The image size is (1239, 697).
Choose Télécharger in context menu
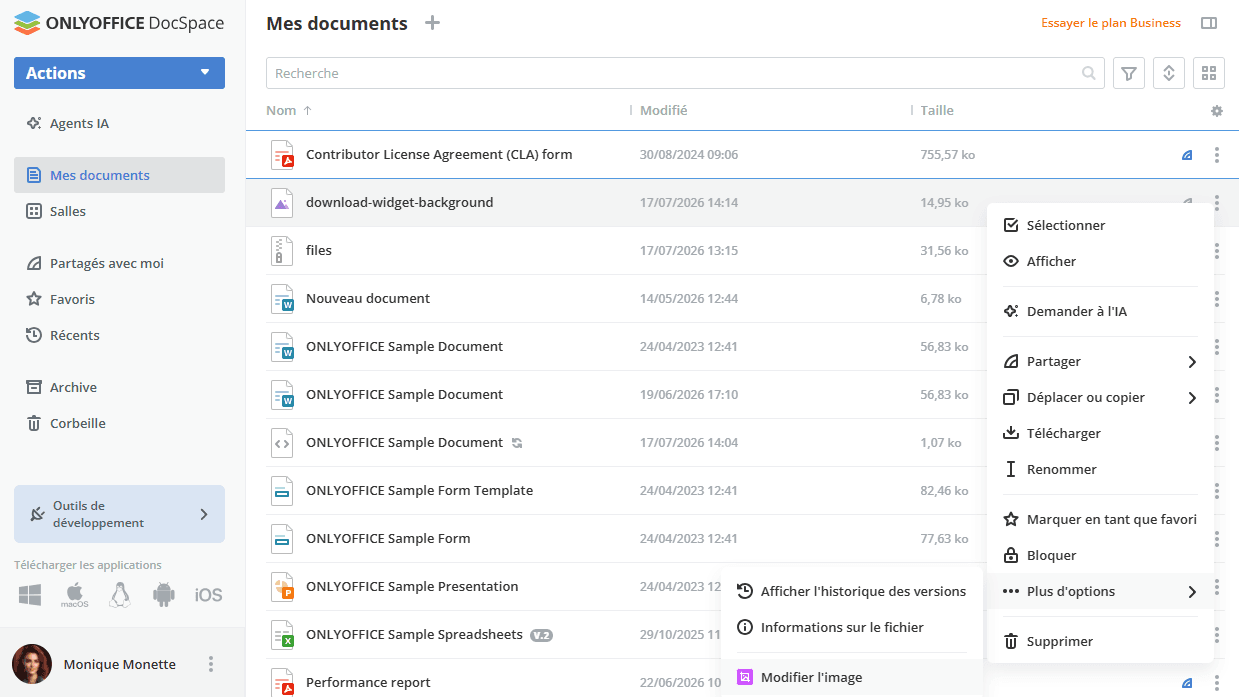(x=1100, y=433)
